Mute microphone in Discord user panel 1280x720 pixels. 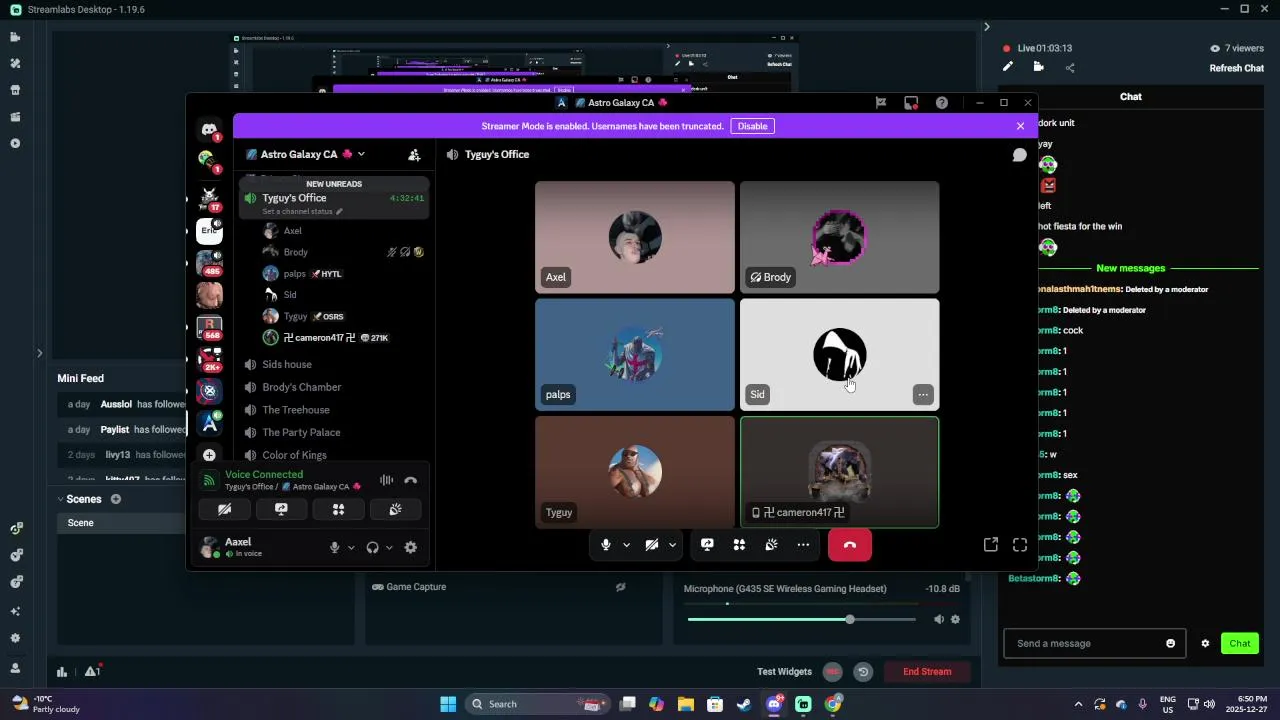click(x=335, y=547)
